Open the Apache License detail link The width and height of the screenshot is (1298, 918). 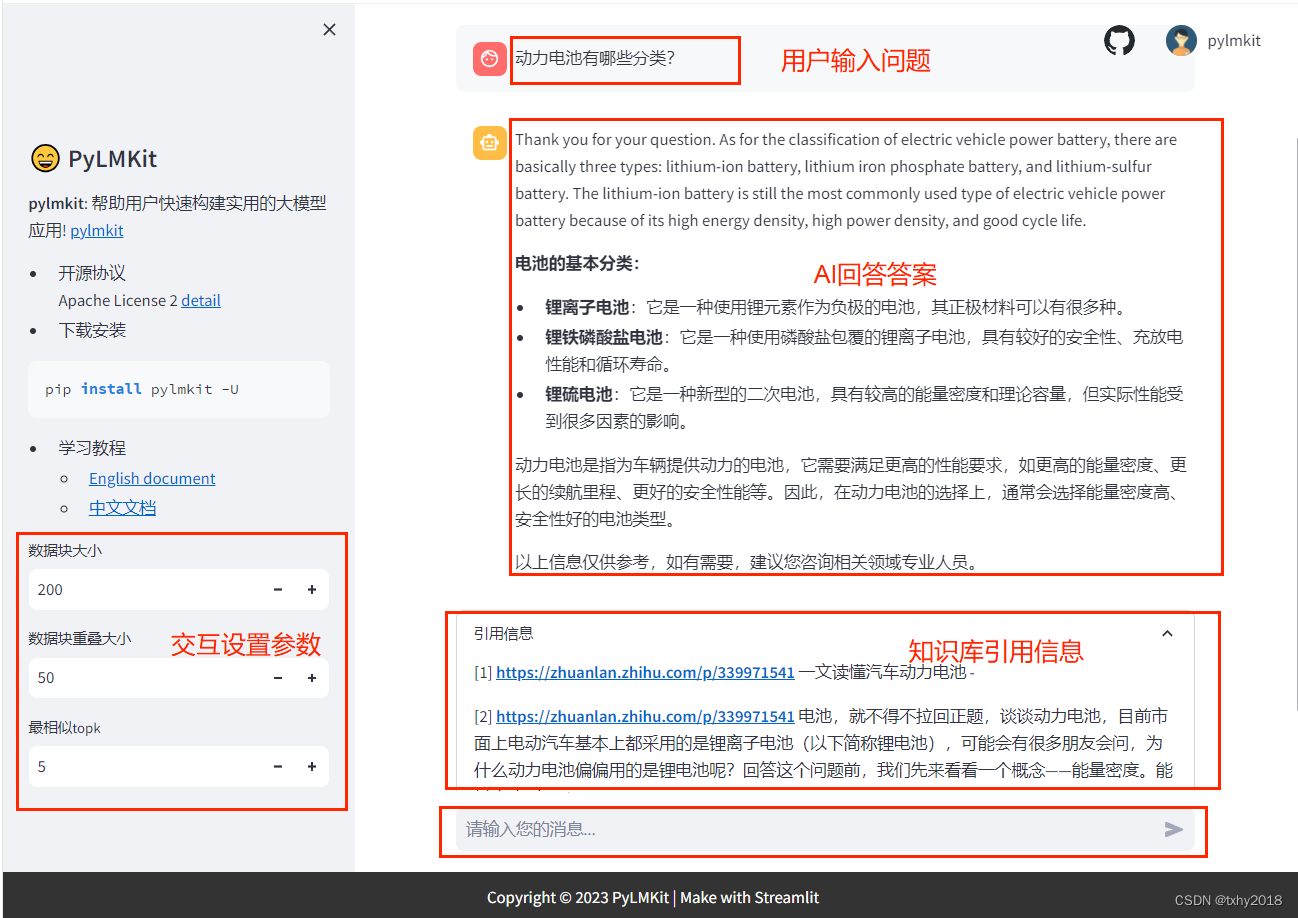click(x=201, y=300)
